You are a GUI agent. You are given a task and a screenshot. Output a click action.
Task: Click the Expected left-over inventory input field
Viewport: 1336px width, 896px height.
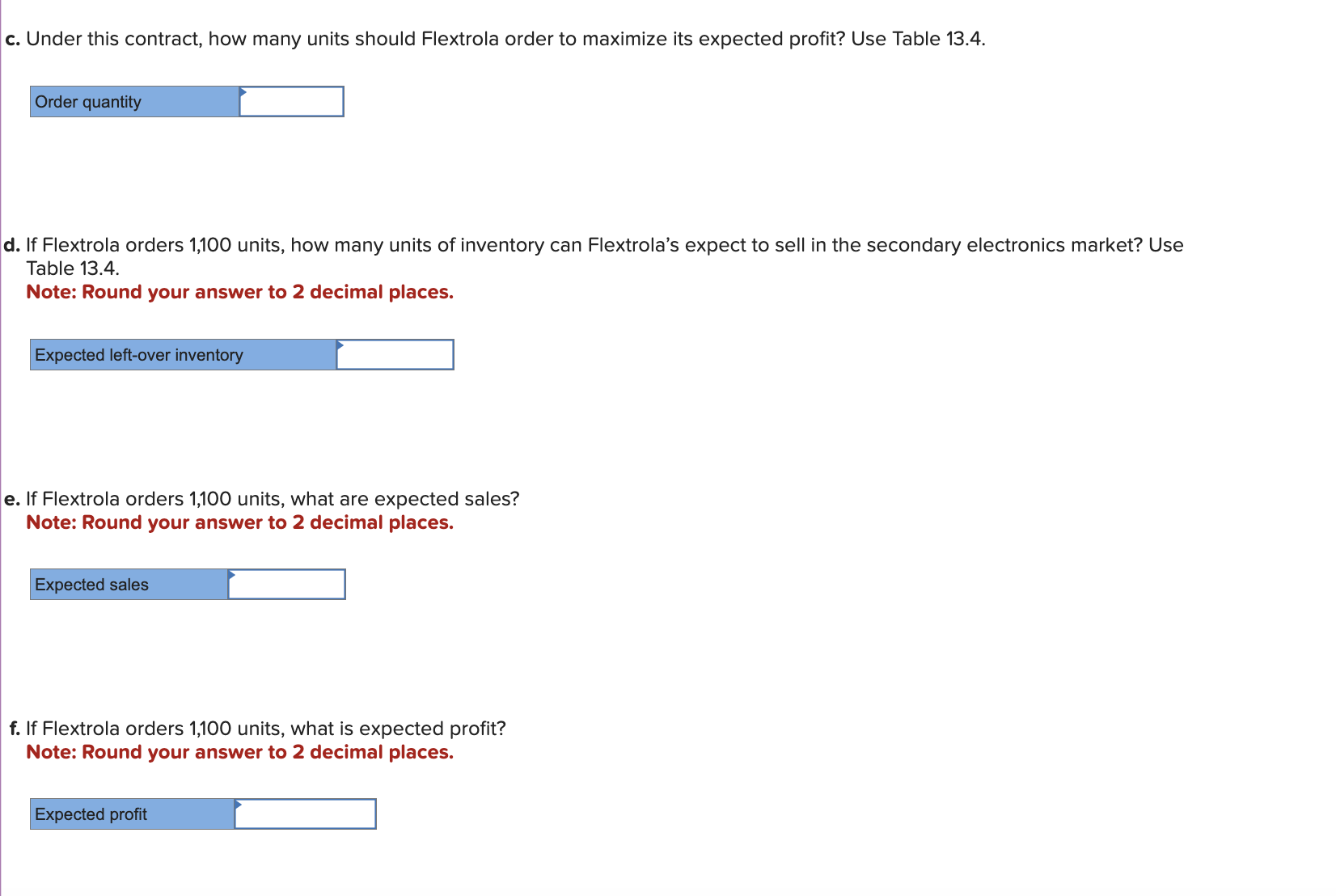(x=394, y=354)
